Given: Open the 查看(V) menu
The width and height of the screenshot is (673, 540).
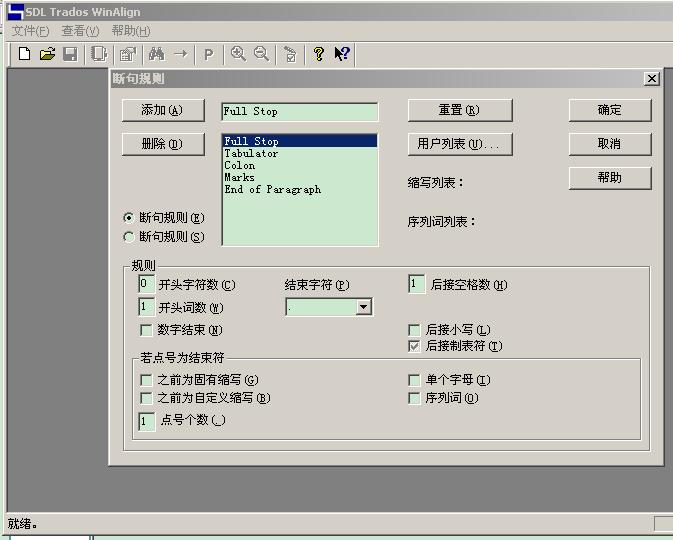Looking at the screenshot, I should (80, 31).
